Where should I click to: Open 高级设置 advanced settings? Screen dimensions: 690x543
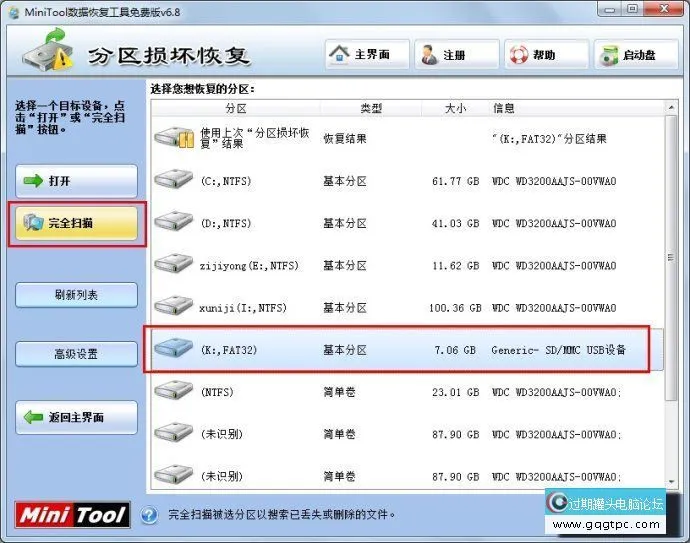pyautogui.click(x=77, y=354)
